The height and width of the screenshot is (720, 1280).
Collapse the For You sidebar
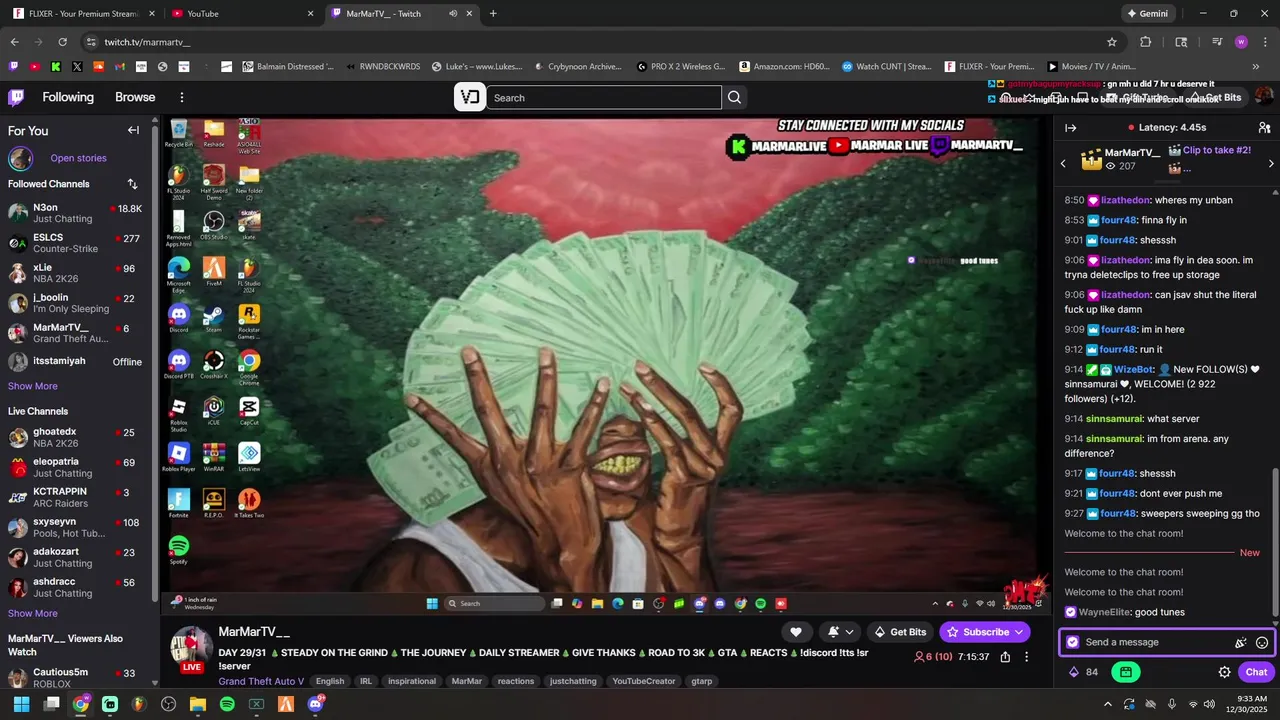coord(133,130)
